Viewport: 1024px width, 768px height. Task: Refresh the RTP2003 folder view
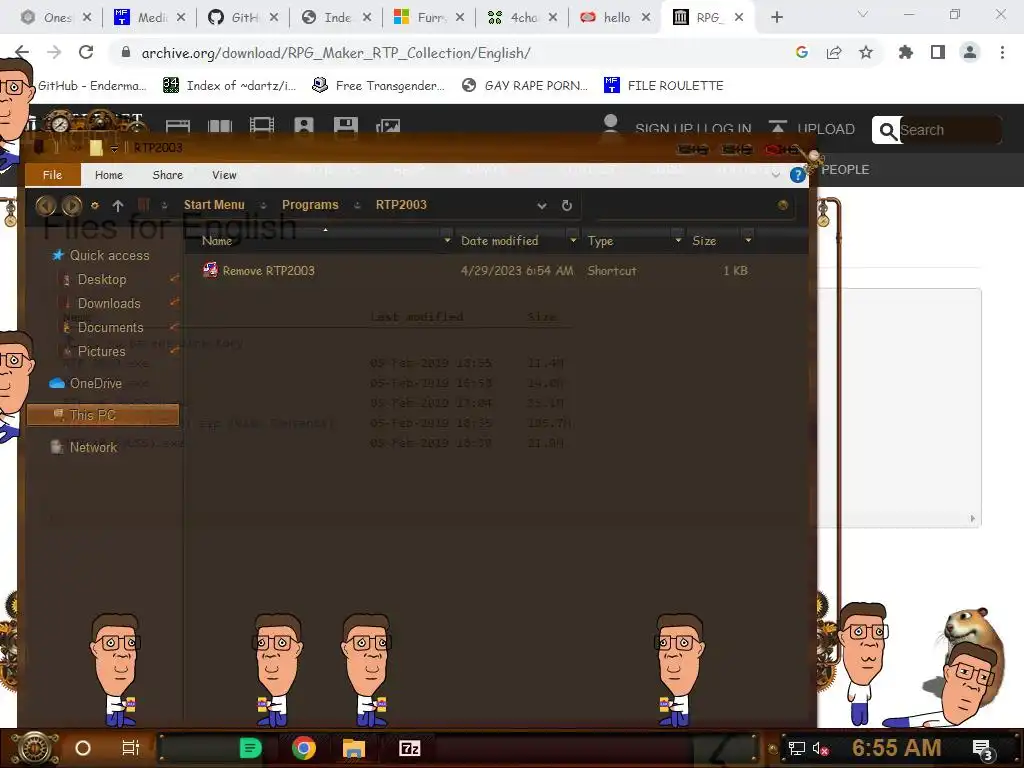pyautogui.click(x=567, y=206)
